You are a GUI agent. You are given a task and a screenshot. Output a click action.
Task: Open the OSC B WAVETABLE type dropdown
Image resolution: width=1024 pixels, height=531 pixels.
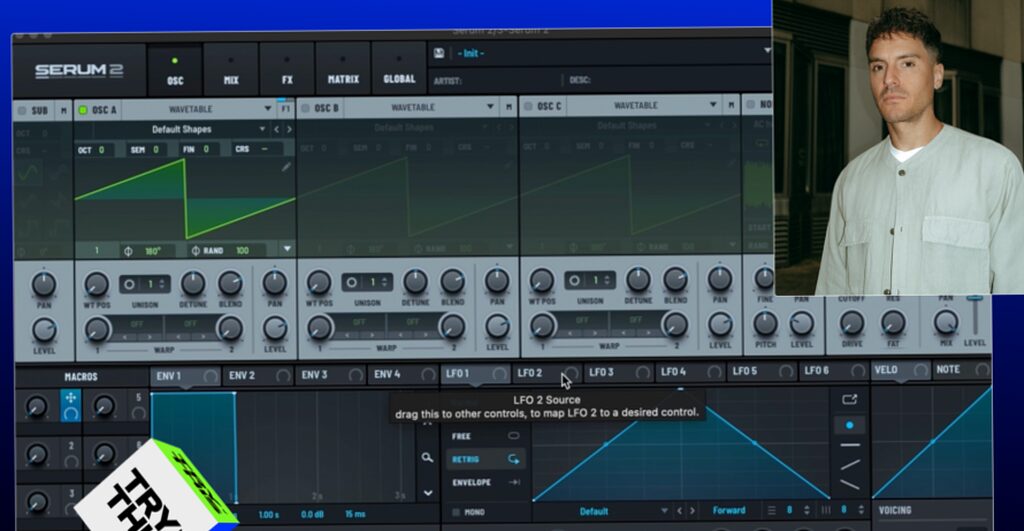coord(421,107)
